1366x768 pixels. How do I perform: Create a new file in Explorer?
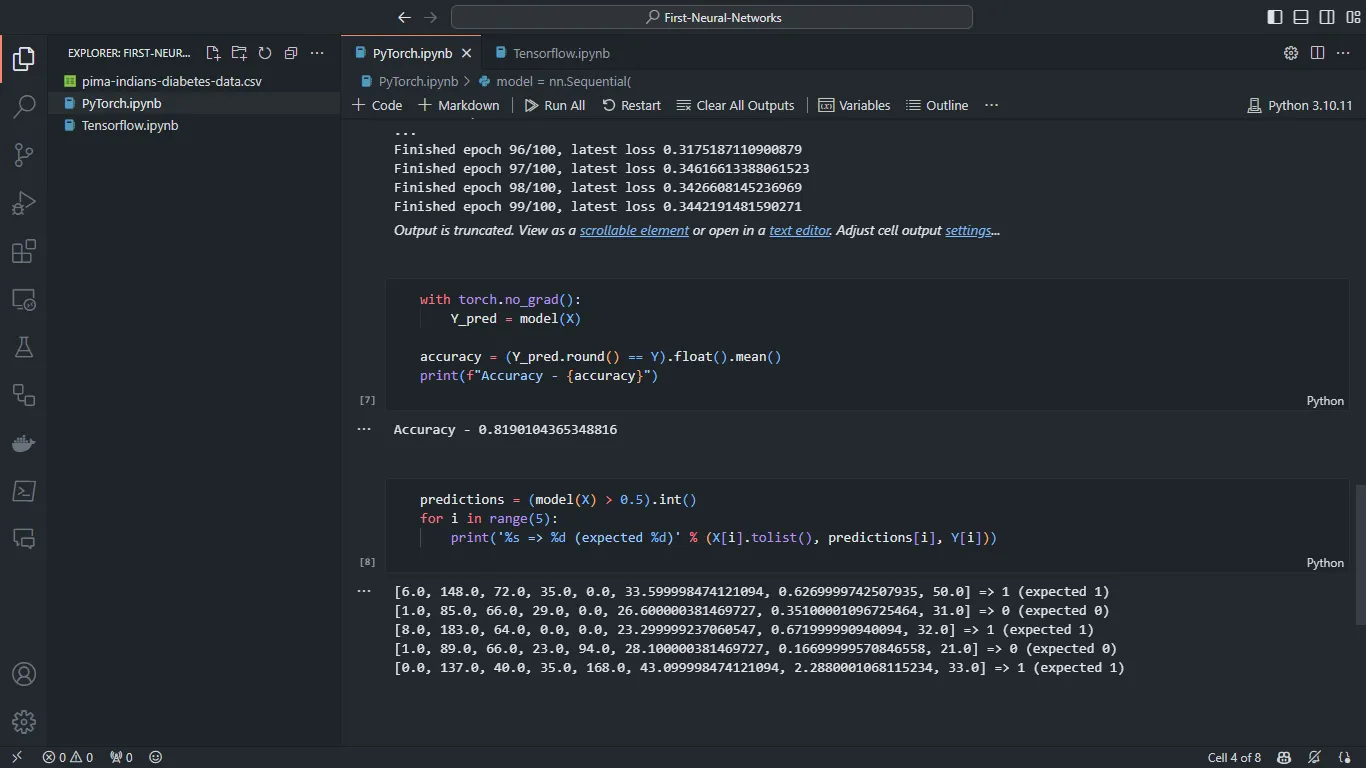tap(213, 53)
